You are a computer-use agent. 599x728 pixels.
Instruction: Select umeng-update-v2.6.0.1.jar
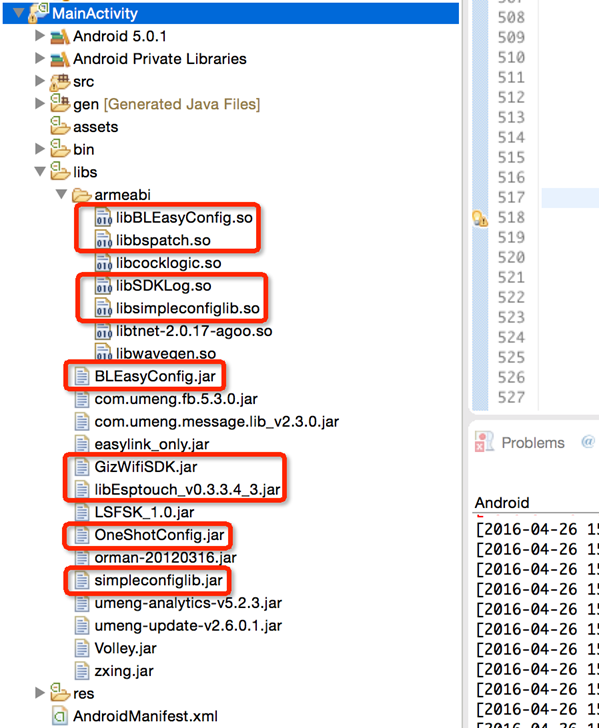[x=188, y=626]
